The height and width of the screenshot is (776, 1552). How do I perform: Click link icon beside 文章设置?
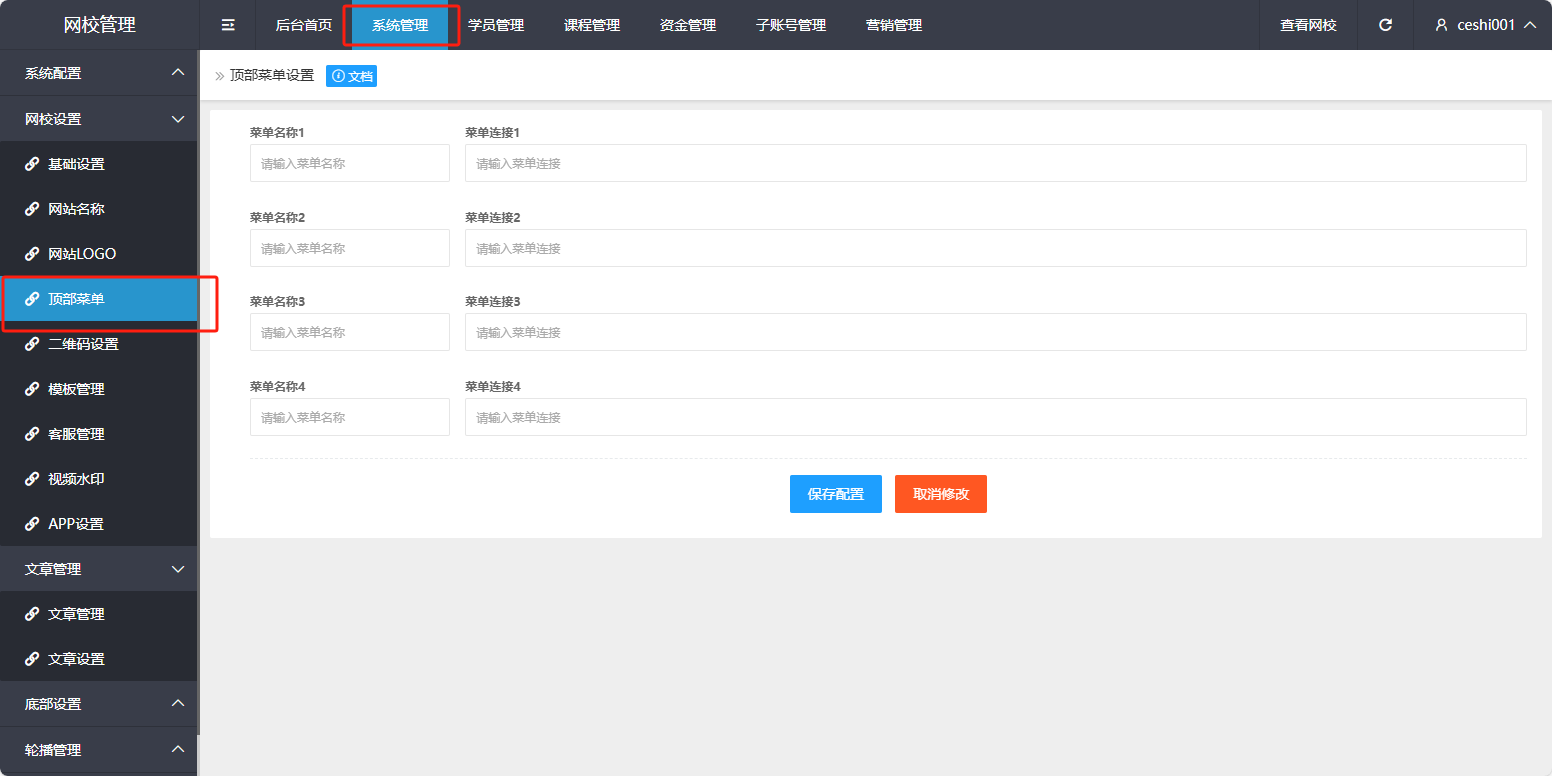click(x=32, y=659)
